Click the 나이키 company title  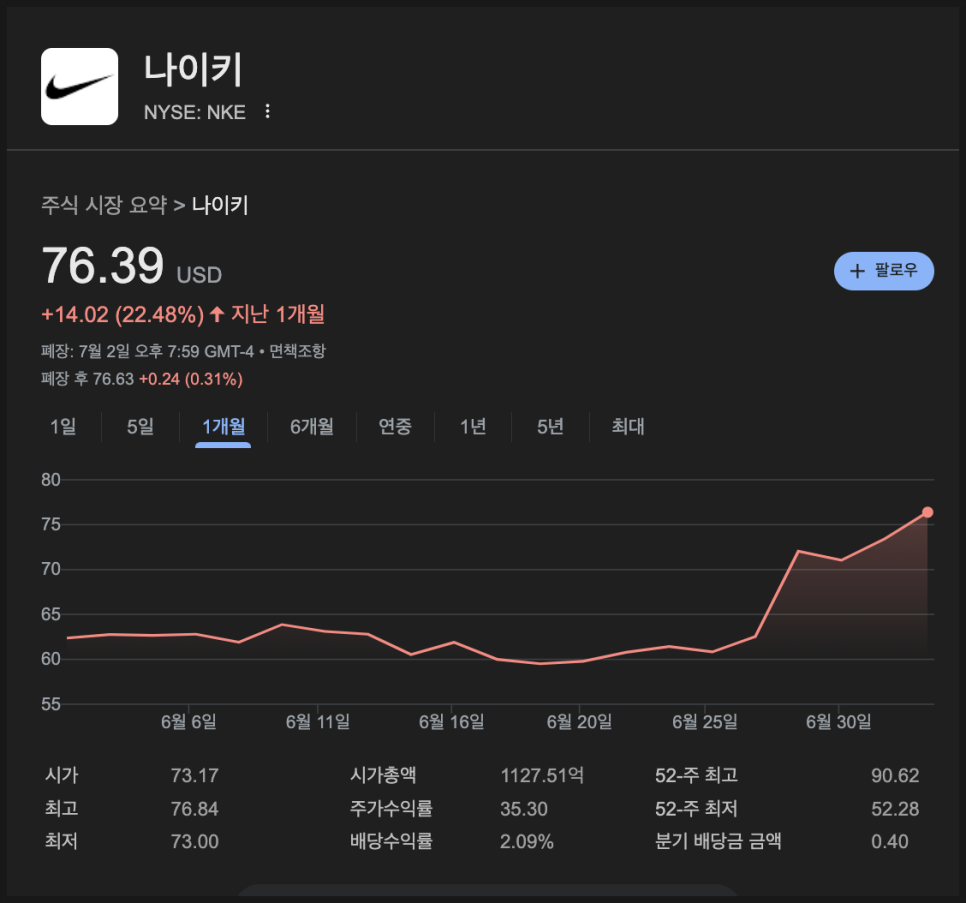193,69
